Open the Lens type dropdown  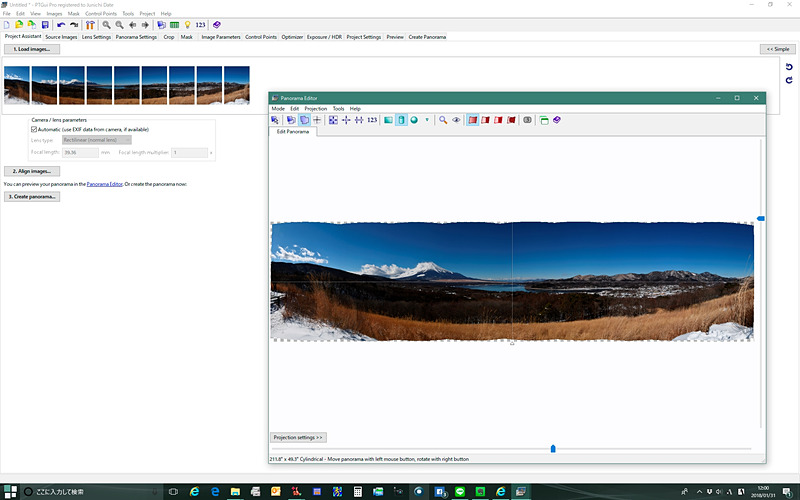pyautogui.click(x=96, y=140)
